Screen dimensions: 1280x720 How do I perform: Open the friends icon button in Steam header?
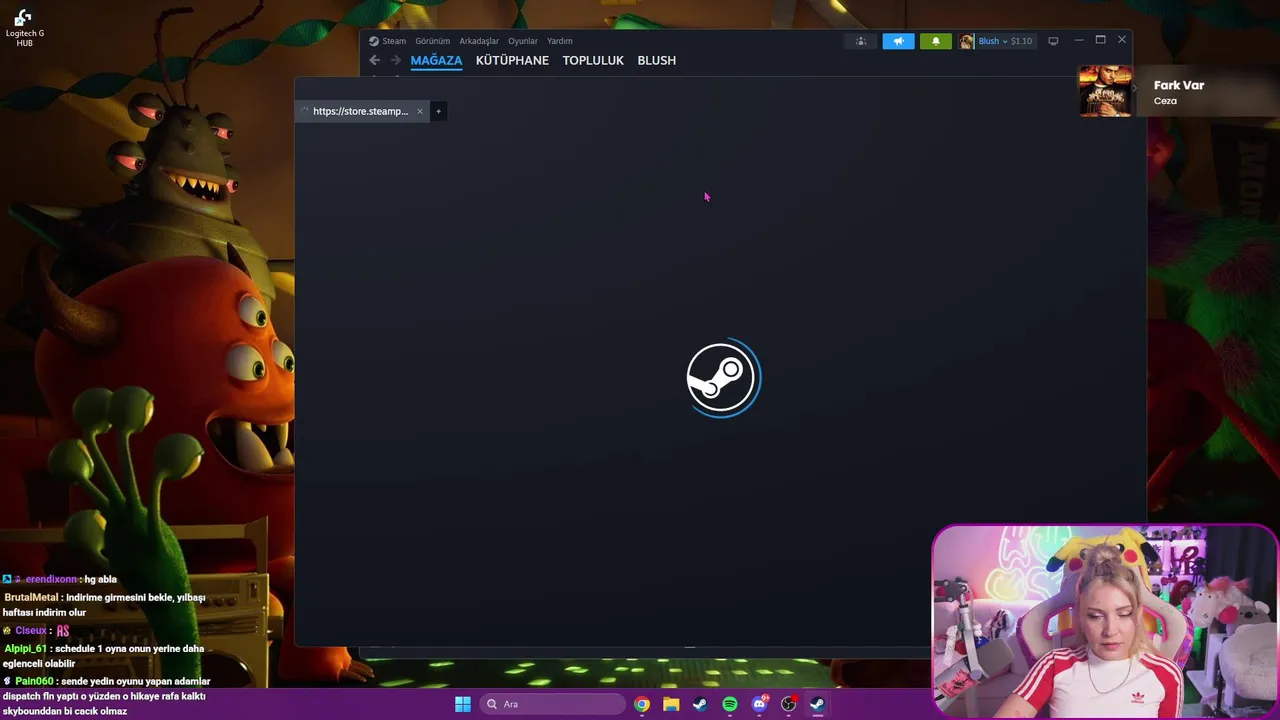[860, 41]
